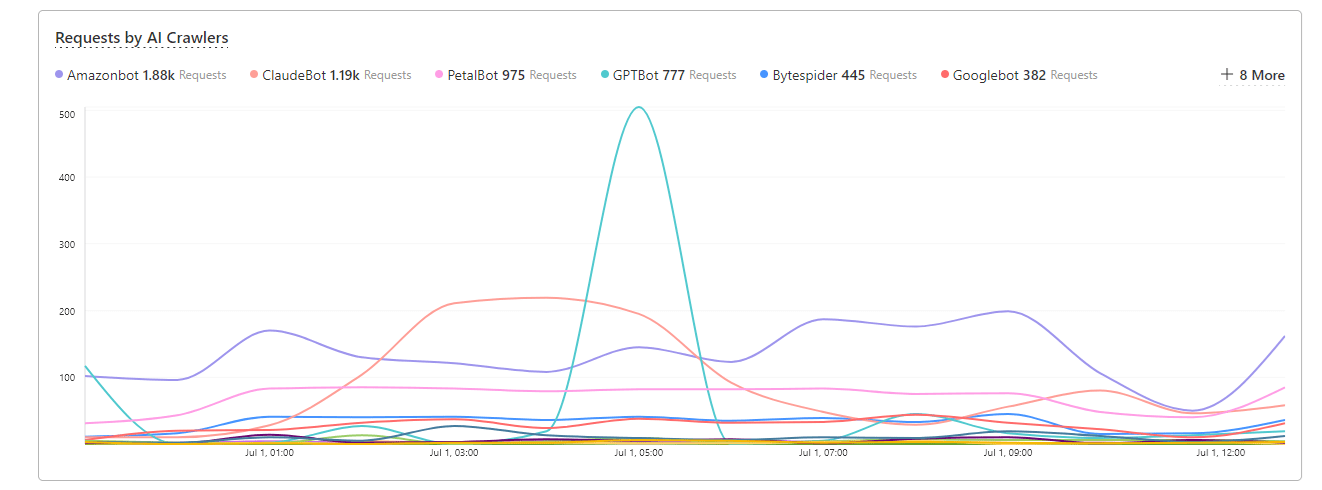This screenshot has height=490, width=1322.
Task: Click the Jul 1, 09:00 axis label
Action: pos(1007,453)
